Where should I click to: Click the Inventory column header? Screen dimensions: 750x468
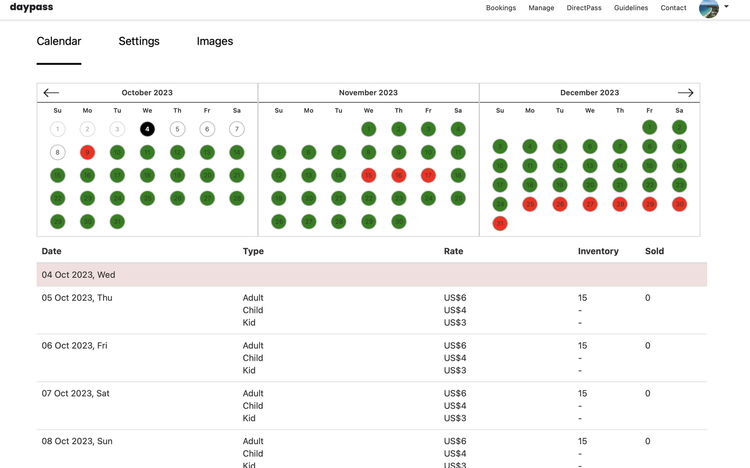598,251
